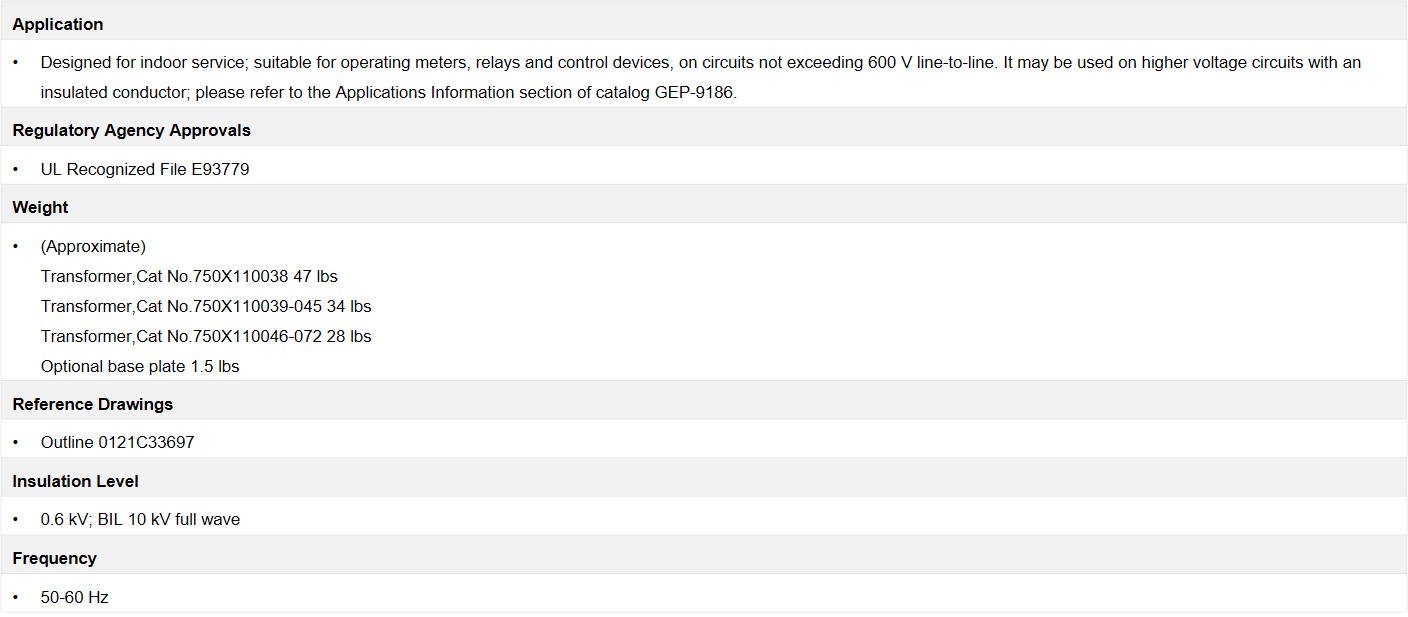Click the Cat No.750X110039-045 34 lbs line

[x=206, y=306]
